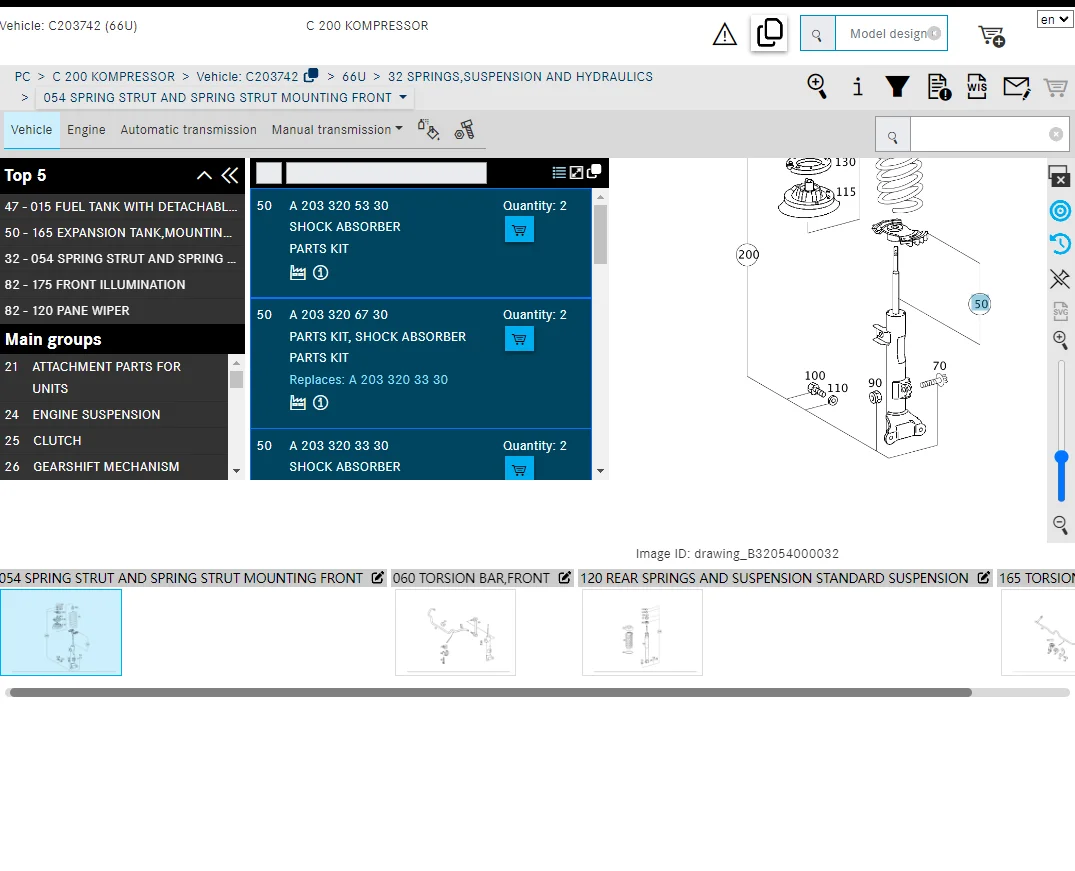Toggle the crossed pin unpin icon
The width and height of the screenshot is (1075, 871).
(x=1060, y=278)
